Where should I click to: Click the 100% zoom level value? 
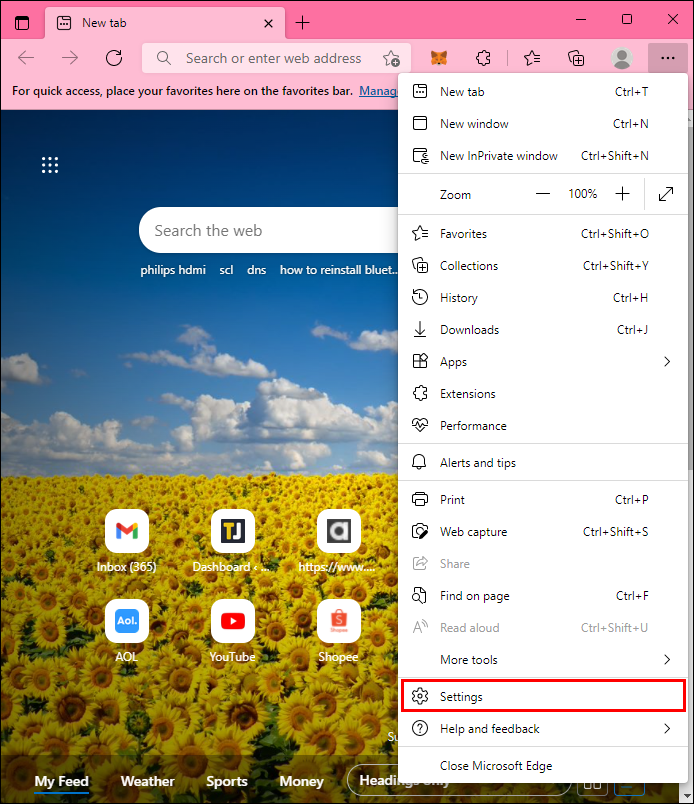[583, 194]
